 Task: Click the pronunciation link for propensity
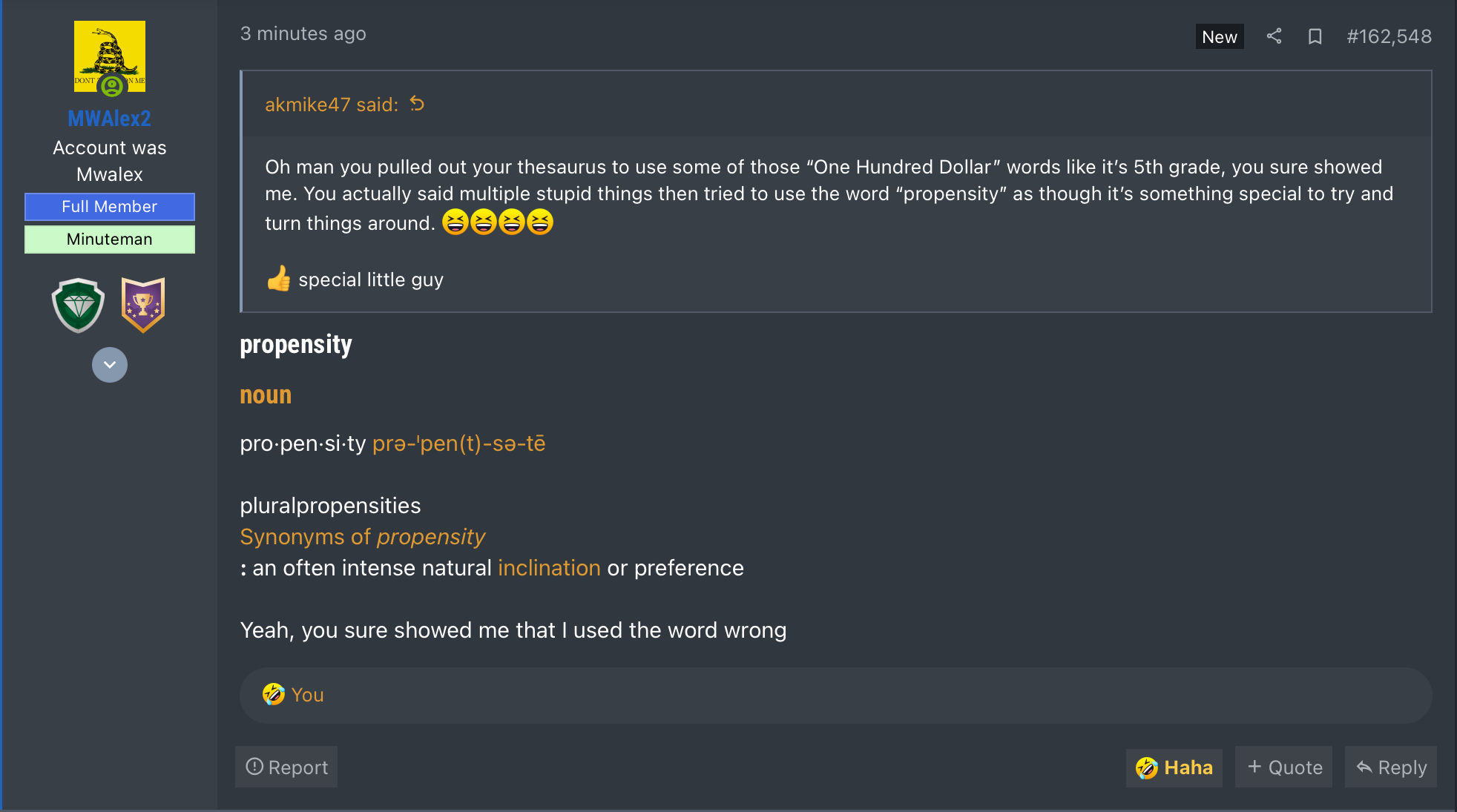pos(458,443)
